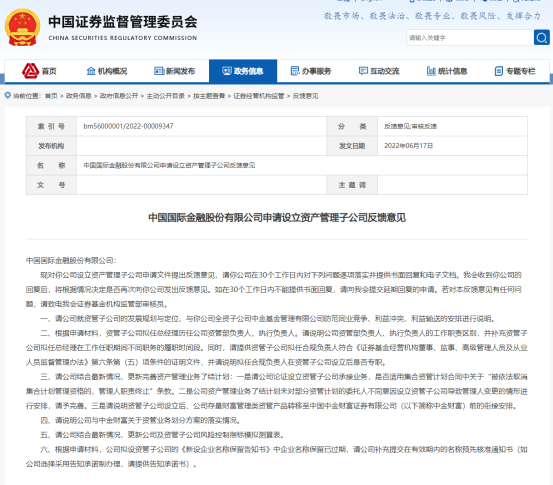Click the 发布机构 label cell
This screenshot has height=485, width=553.
51,146
